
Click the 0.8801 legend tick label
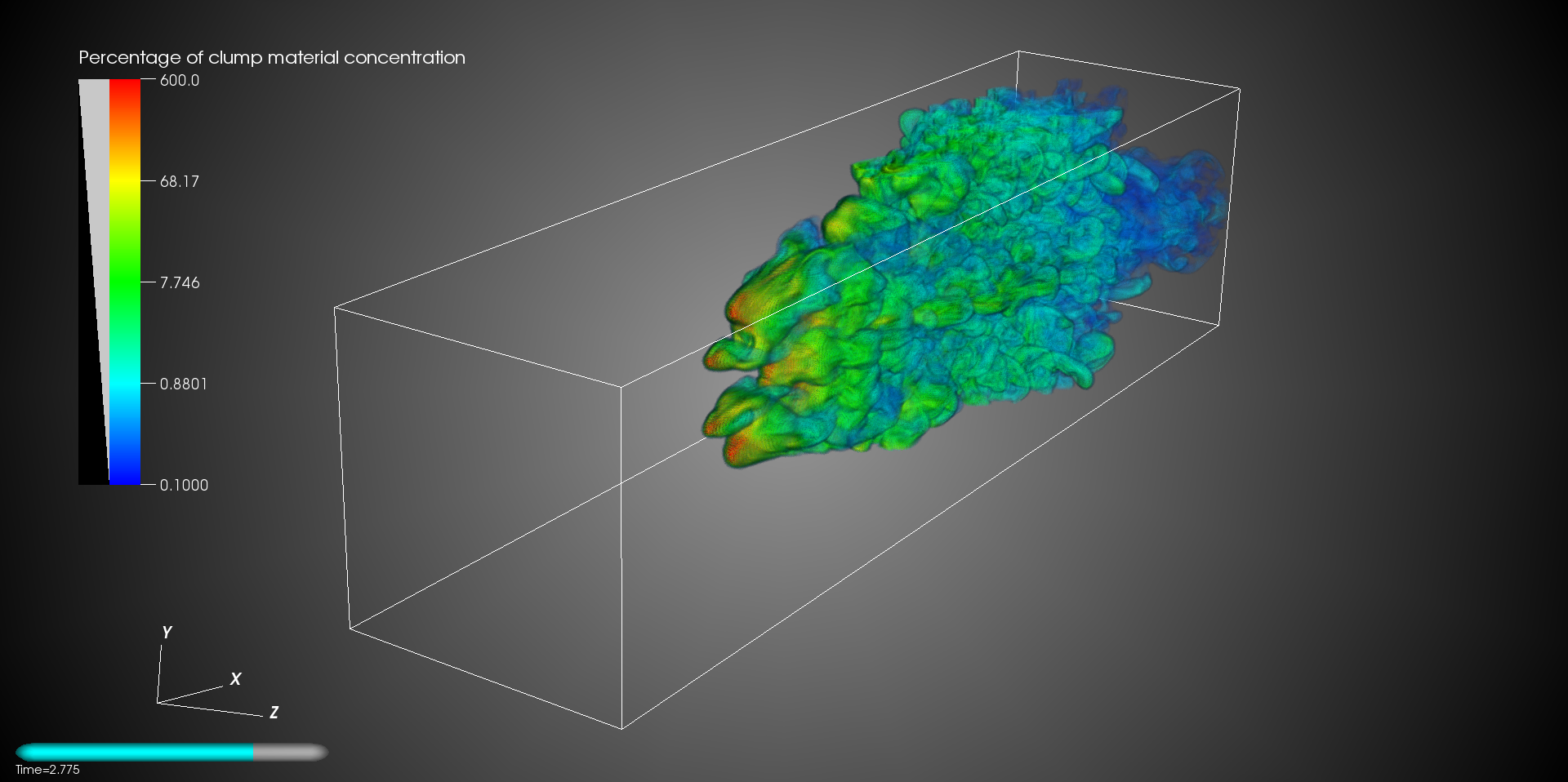(184, 384)
